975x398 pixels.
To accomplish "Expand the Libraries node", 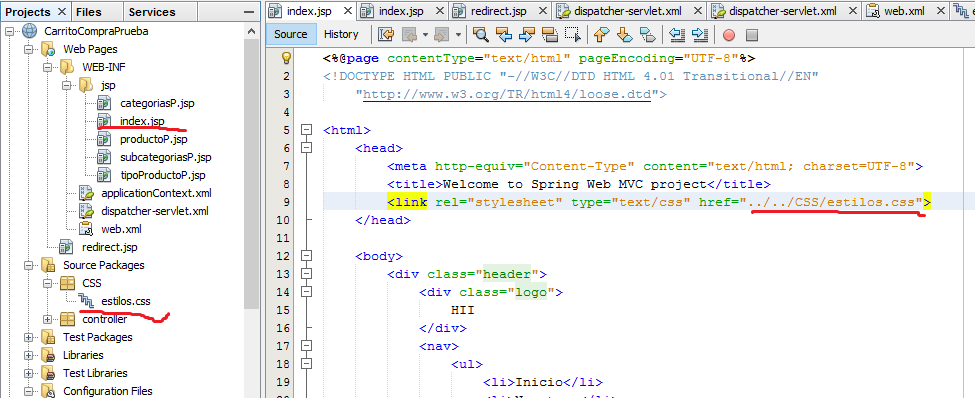I will click(28, 356).
